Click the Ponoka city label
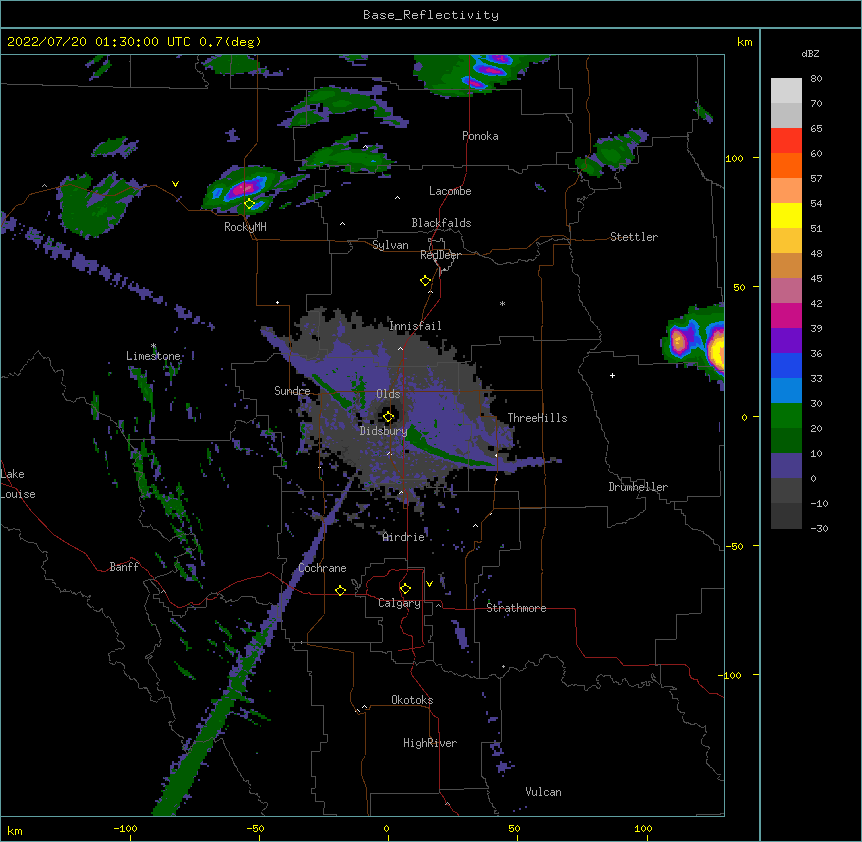The image size is (862, 842). coord(480,136)
